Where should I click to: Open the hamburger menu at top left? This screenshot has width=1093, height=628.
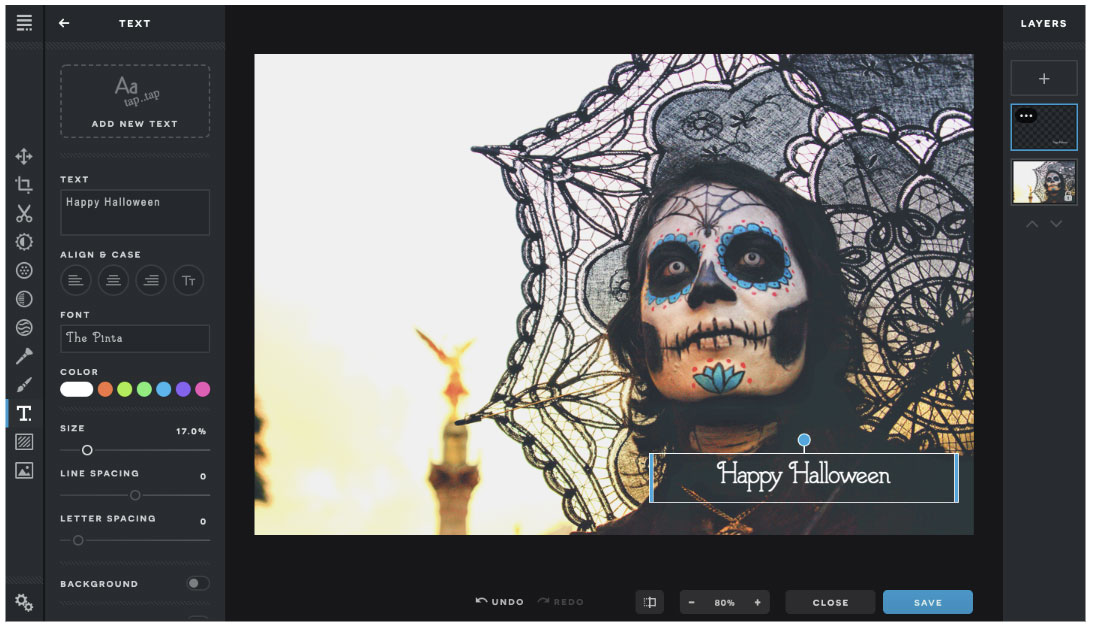coord(24,23)
